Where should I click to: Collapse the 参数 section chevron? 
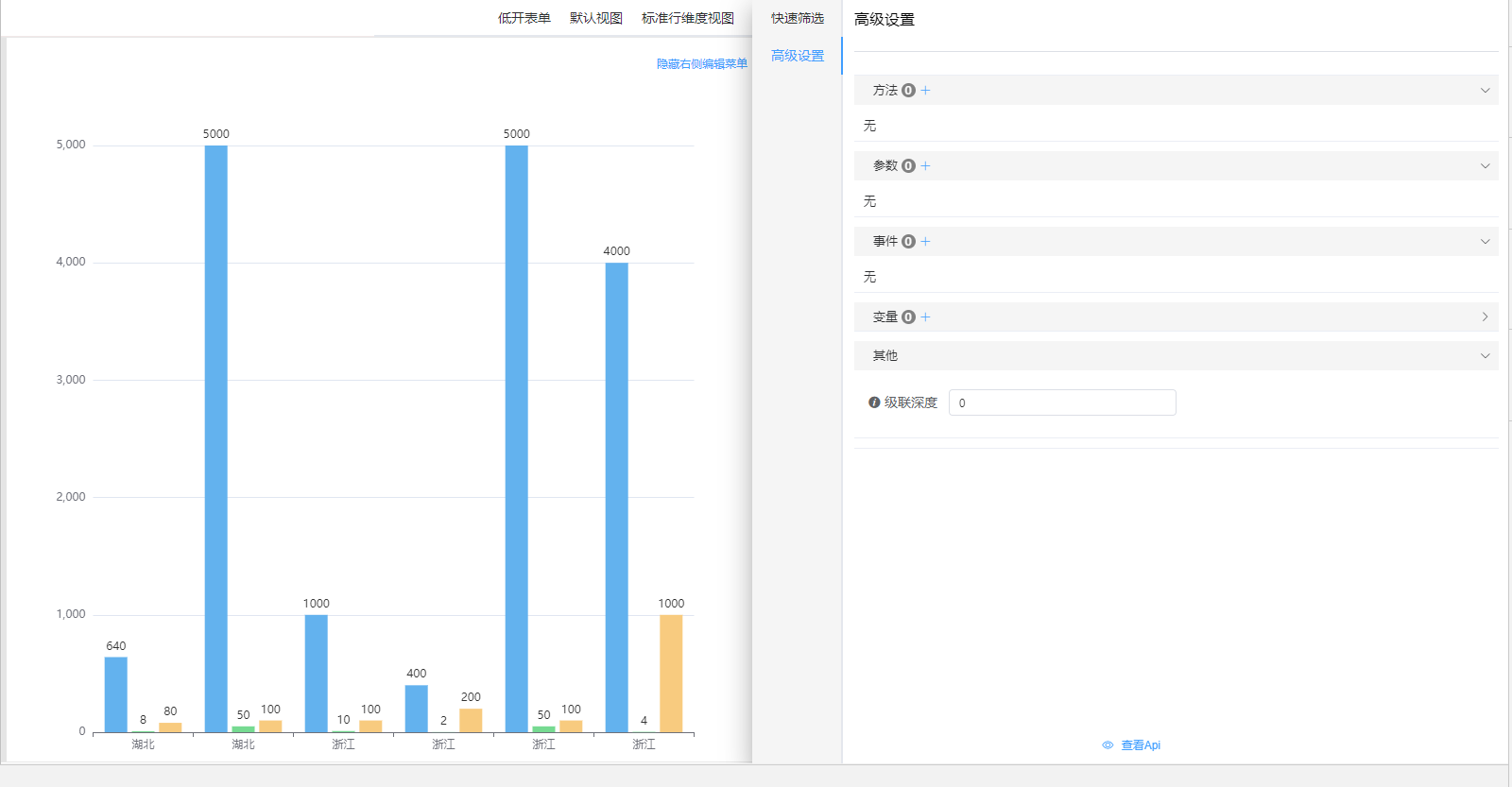pos(1485,166)
